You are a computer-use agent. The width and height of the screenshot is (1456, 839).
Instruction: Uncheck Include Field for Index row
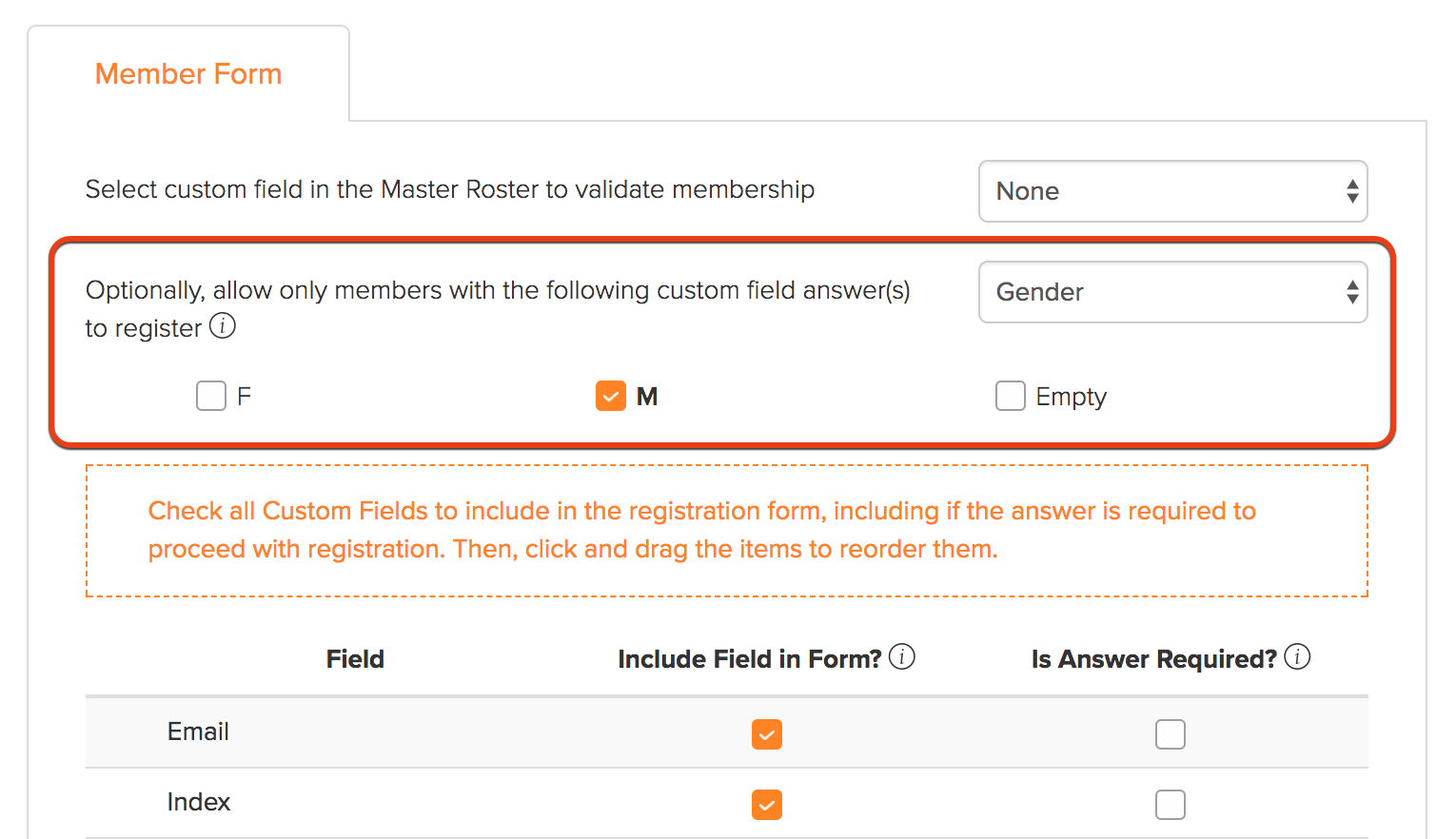pos(767,805)
